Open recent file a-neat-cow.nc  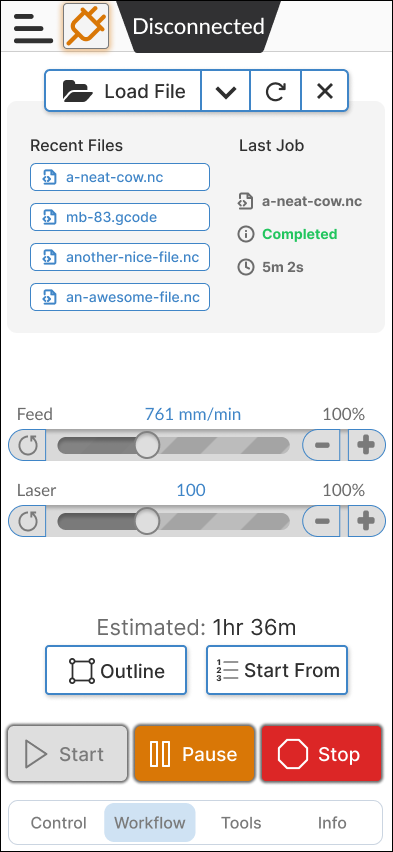click(x=120, y=177)
